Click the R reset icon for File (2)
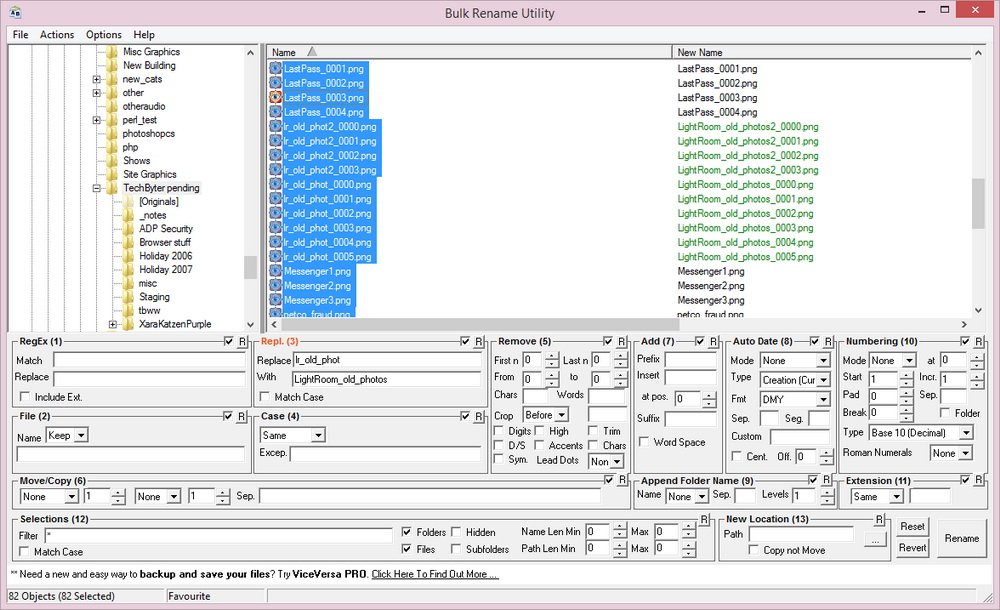Viewport: 1000px width, 610px height. coord(242,417)
